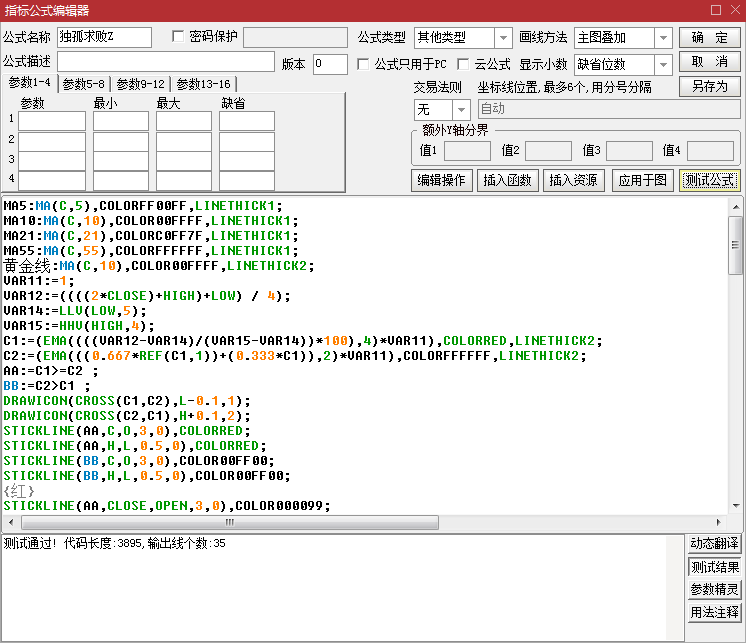Enable the 密码保护 checkbox
746x643 pixels.
tap(178, 37)
